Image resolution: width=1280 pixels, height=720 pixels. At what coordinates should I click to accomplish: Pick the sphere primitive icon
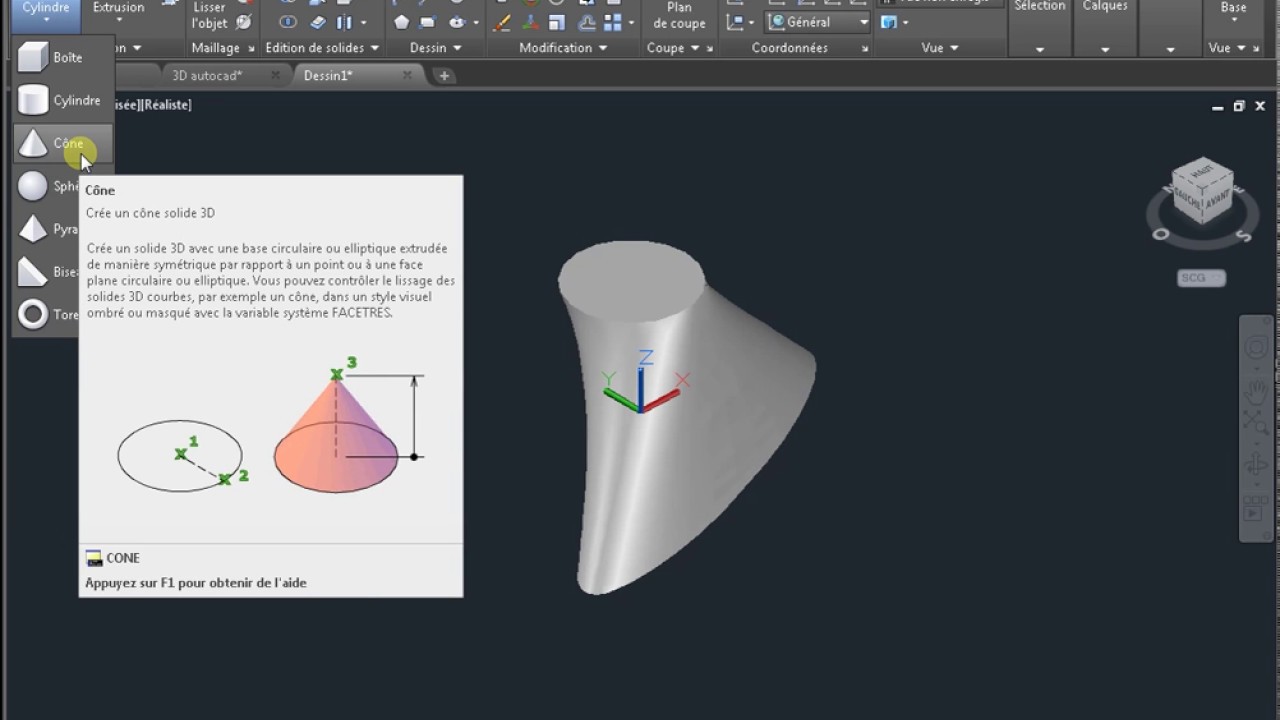click(x=33, y=186)
